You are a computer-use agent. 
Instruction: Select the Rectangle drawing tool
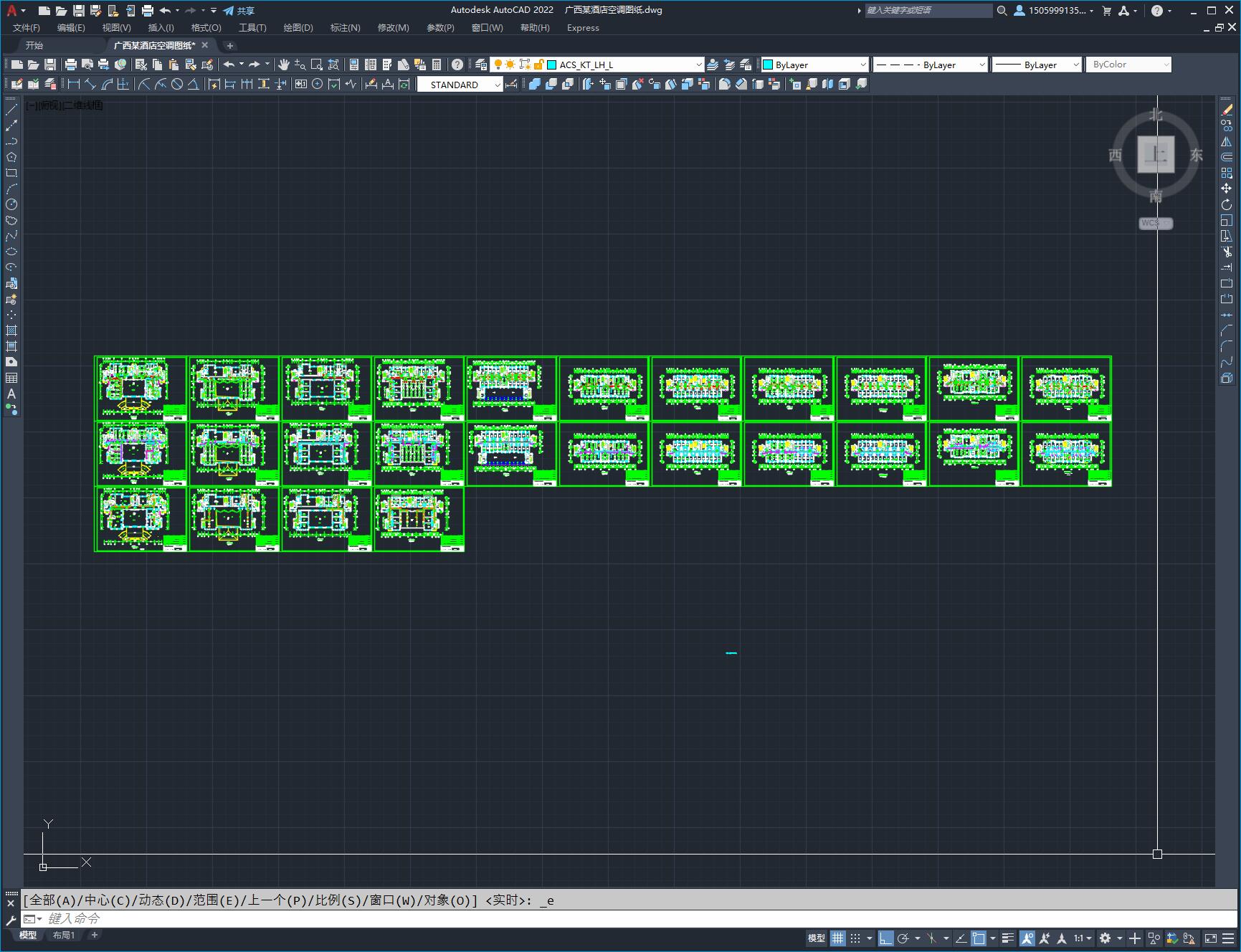coord(11,173)
